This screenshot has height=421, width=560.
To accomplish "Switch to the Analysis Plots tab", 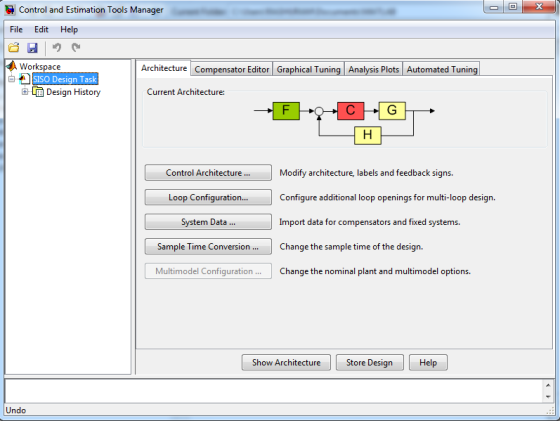I will click(x=374, y=69).
